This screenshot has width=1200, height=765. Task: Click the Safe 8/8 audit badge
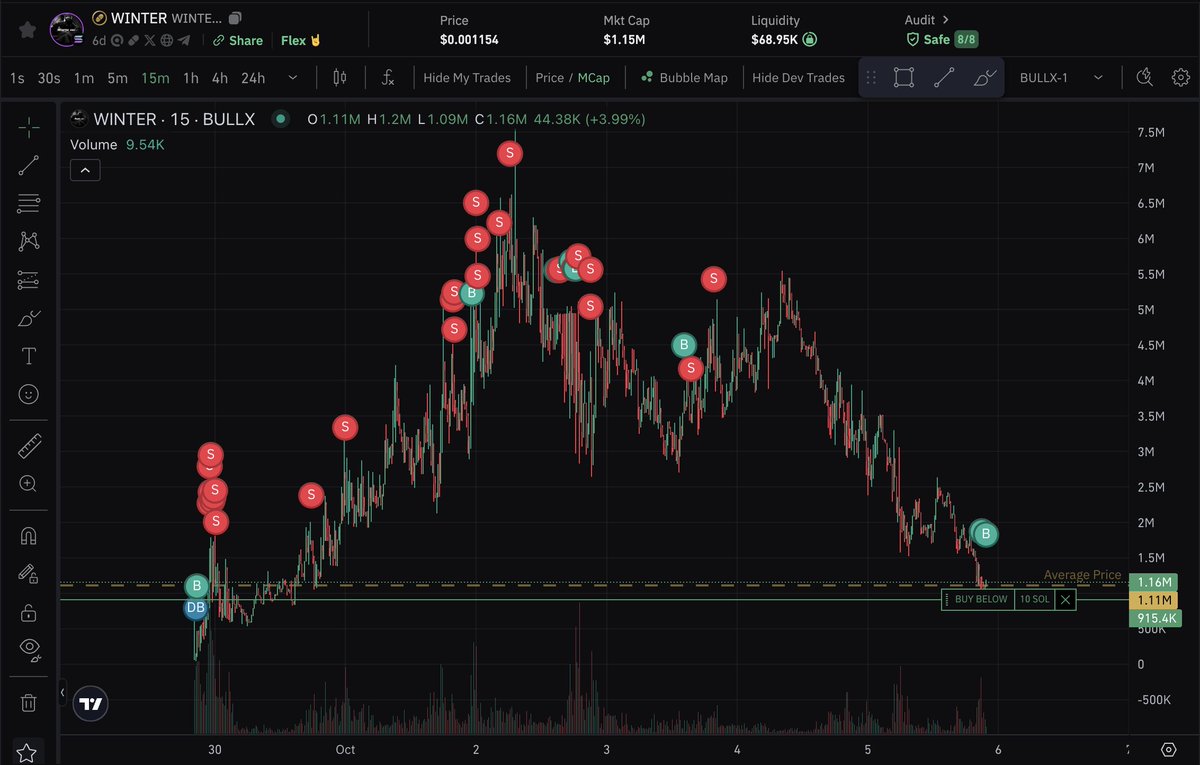[x=940, y=40]
